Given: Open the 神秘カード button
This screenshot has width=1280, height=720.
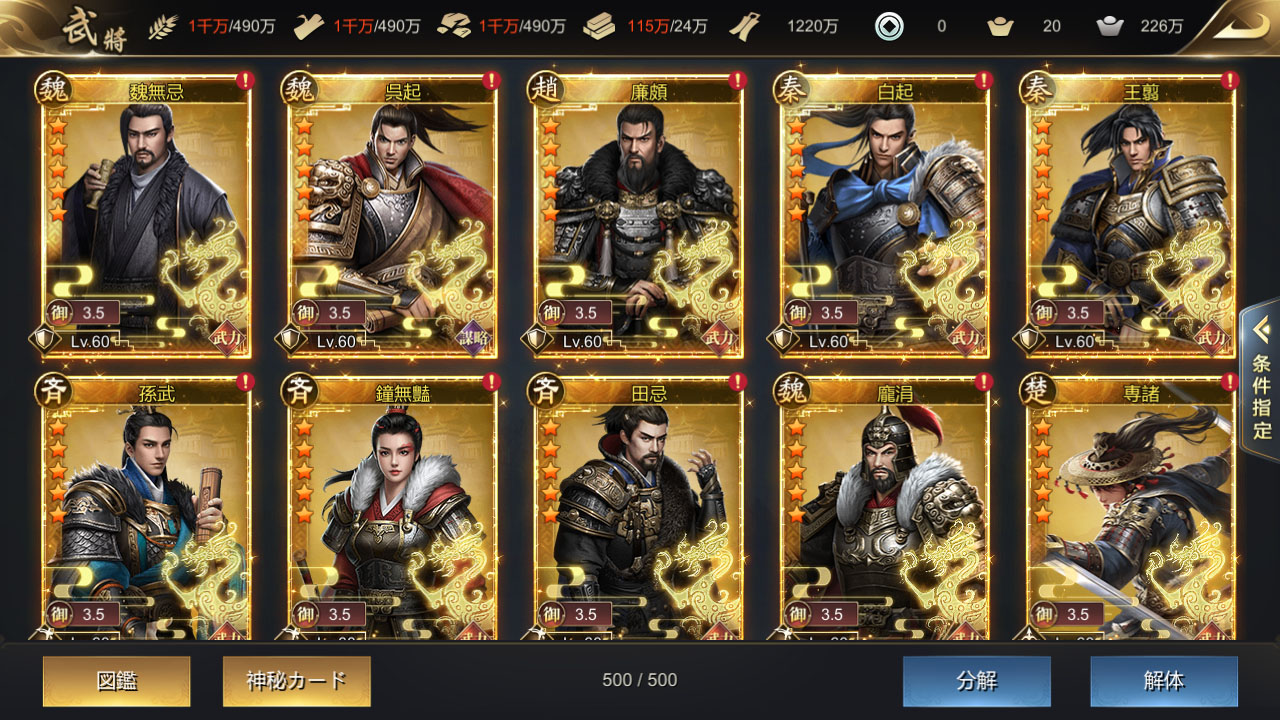Looking at the screenshot, I should [x=296, y=682].
